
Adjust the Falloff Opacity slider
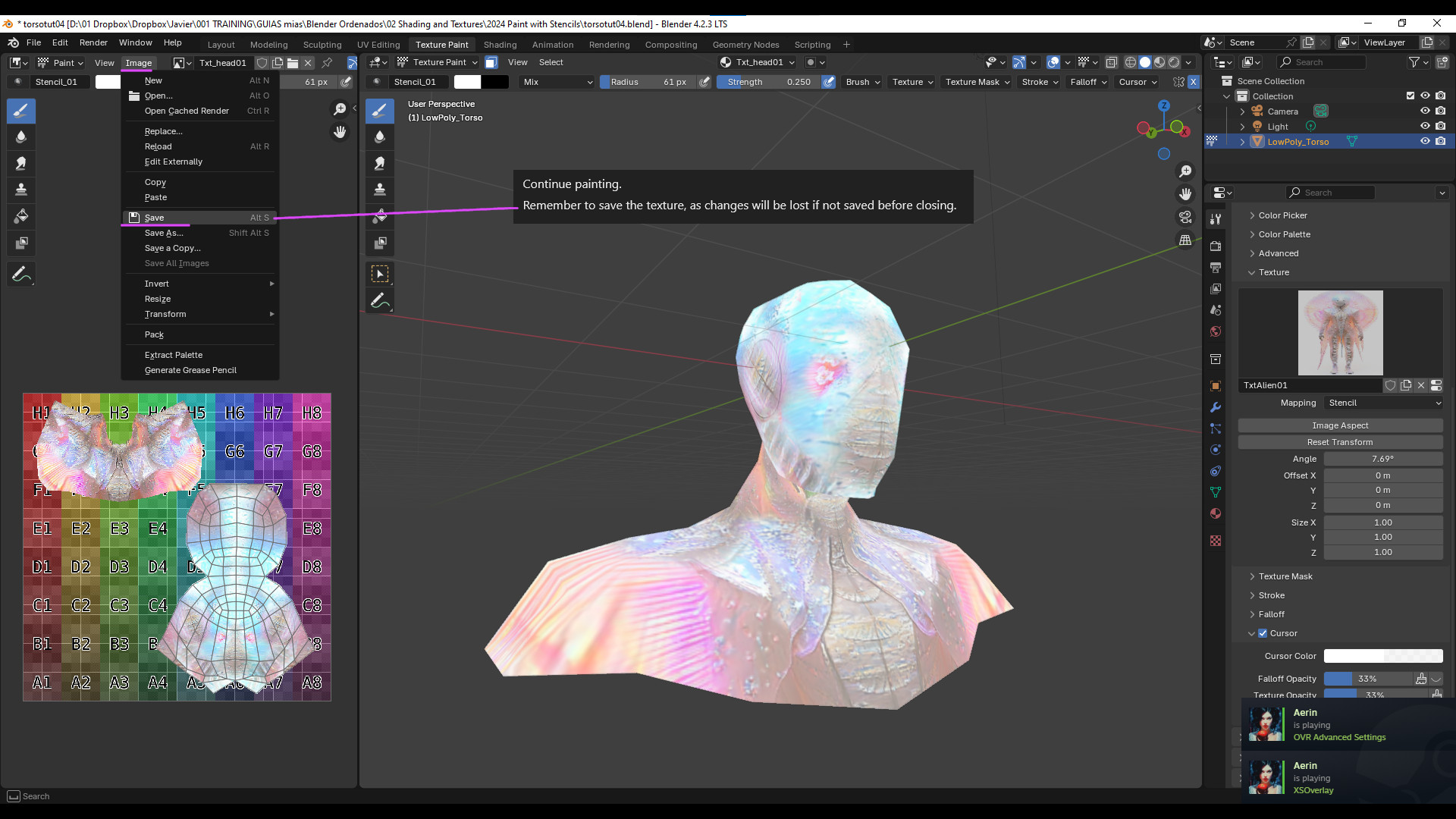pos(1368,679)
